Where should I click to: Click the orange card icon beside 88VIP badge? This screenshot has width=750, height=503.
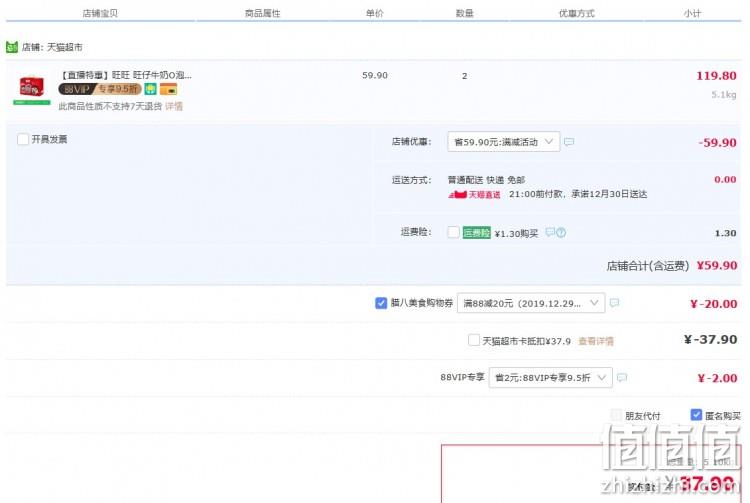[168, 89]
